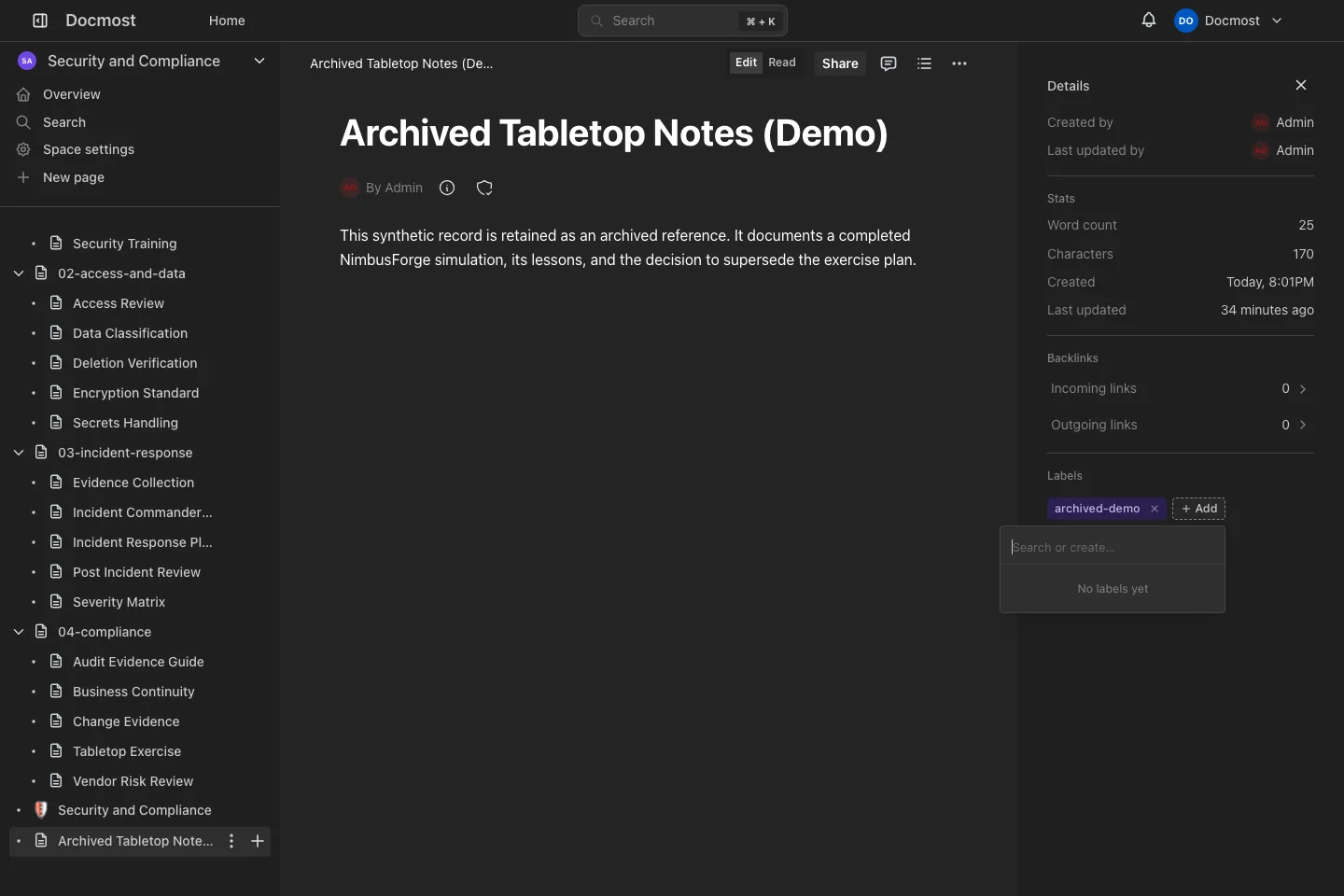The height and width of the screenshot is (896, 1344).
Task: Click the Security and Compliance shield emoji page icon
Action: coord(41,810)
